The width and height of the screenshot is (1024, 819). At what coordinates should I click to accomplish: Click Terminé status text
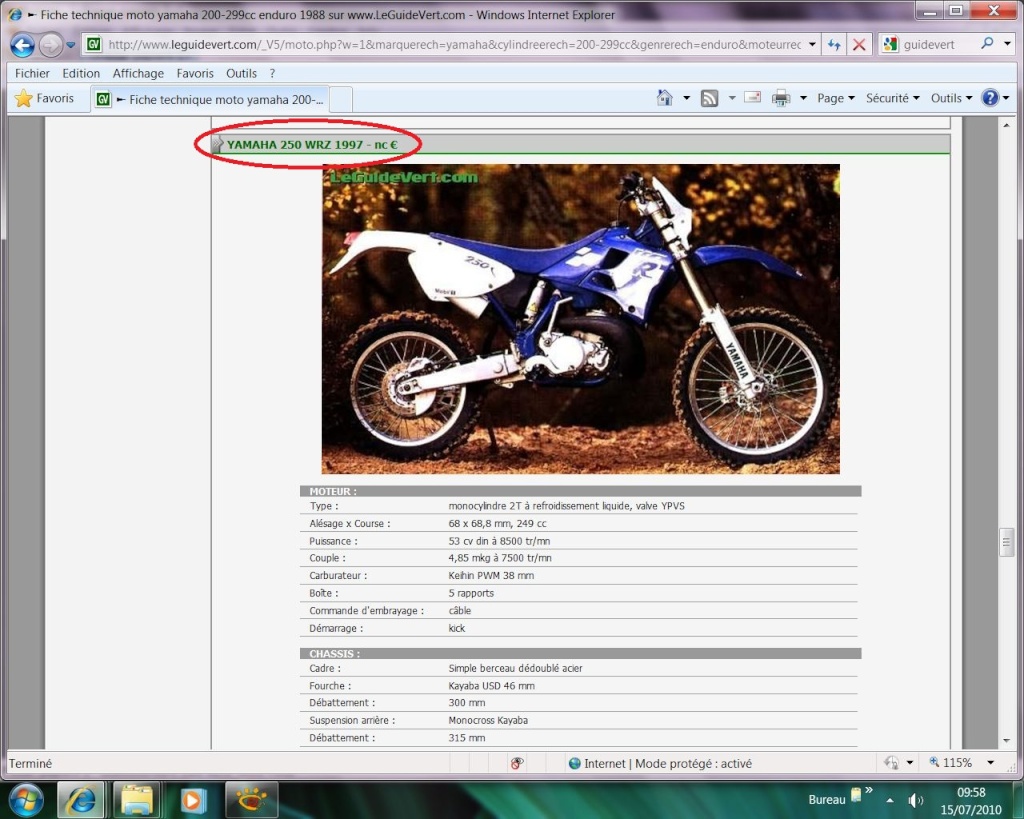click(x=30, y=763)
